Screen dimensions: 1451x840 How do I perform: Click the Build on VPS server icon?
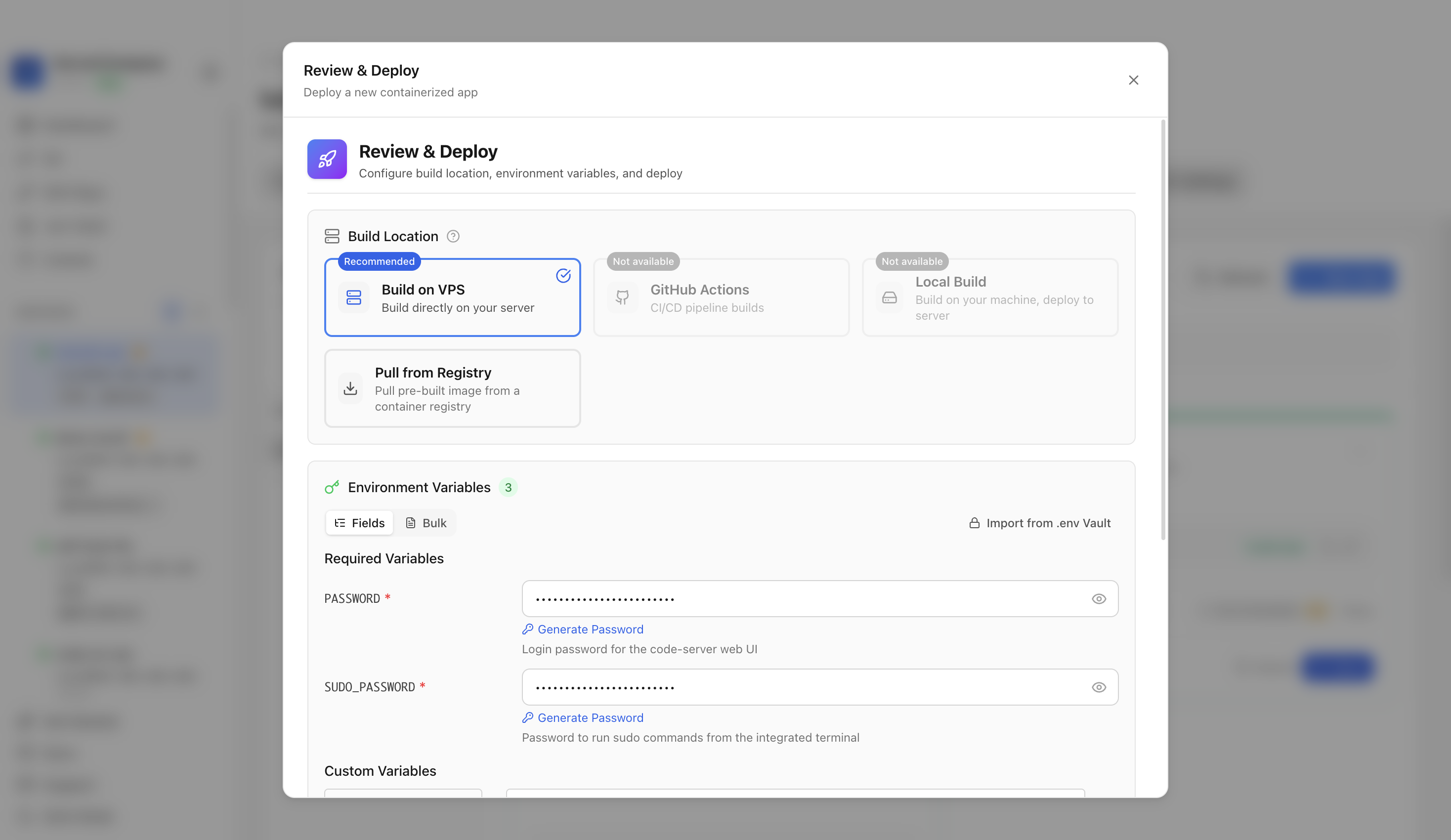click(x=353, y=297)
